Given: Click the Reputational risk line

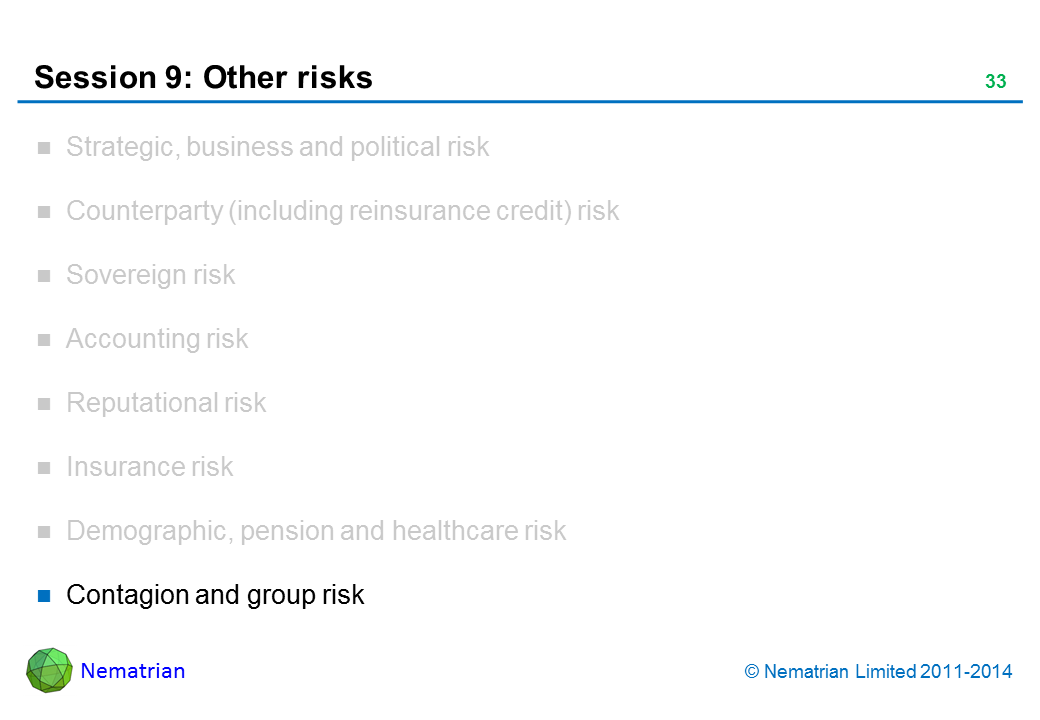Looking at the screenshot, I should click(166, 403).
